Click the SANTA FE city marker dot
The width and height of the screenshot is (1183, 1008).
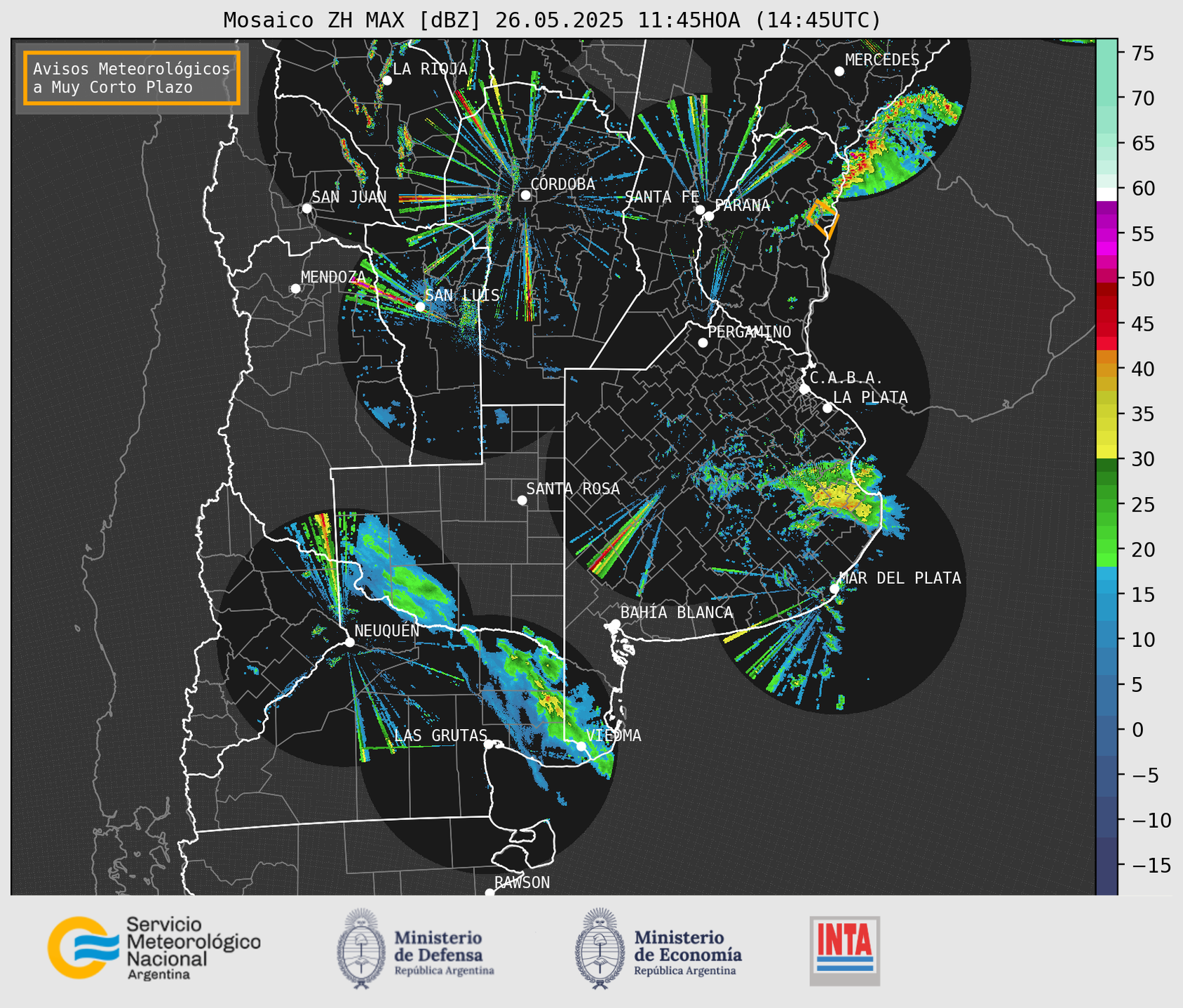700,210
